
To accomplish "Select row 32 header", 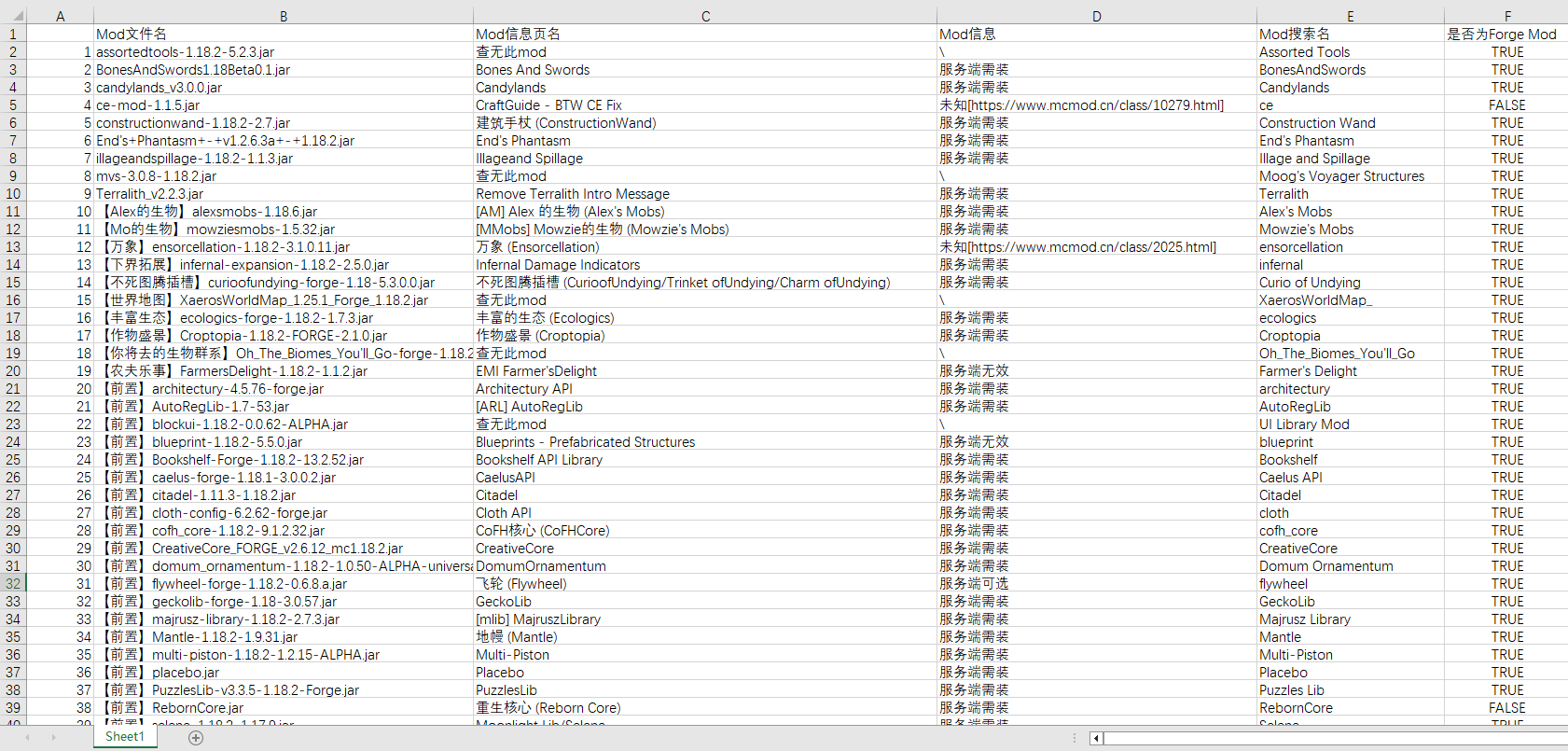I will tap(13, 583).
